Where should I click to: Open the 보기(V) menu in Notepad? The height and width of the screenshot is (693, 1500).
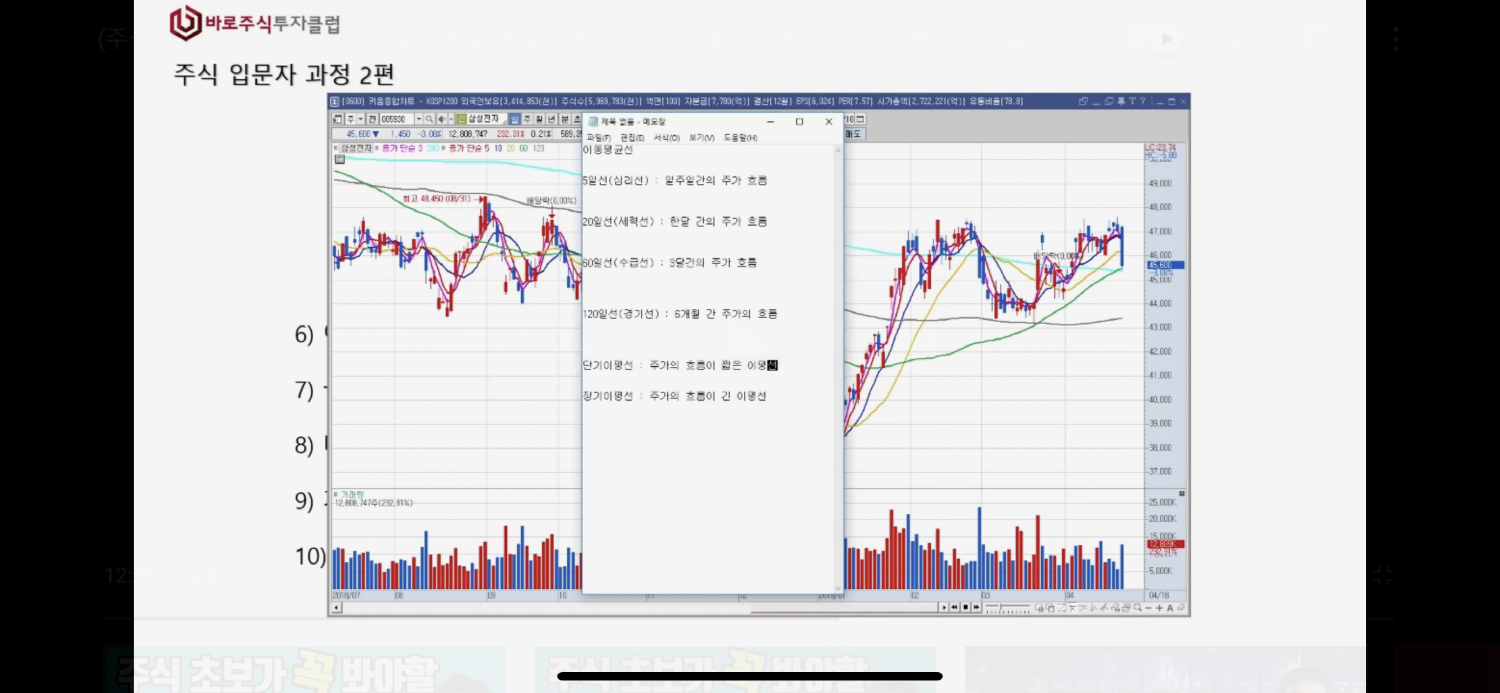[701, 137]
